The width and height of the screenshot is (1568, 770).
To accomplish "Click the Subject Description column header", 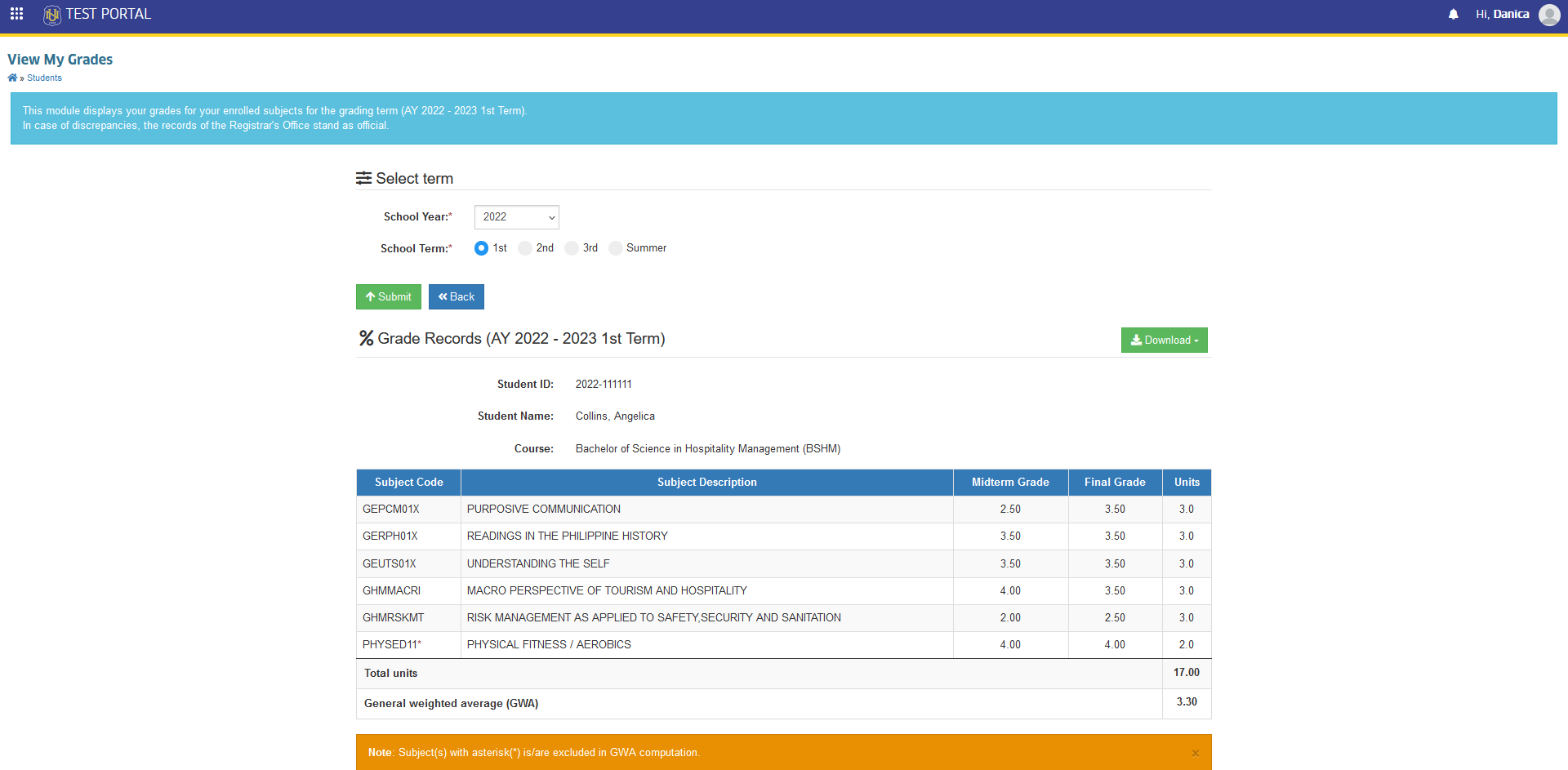I will click(707, 483).
